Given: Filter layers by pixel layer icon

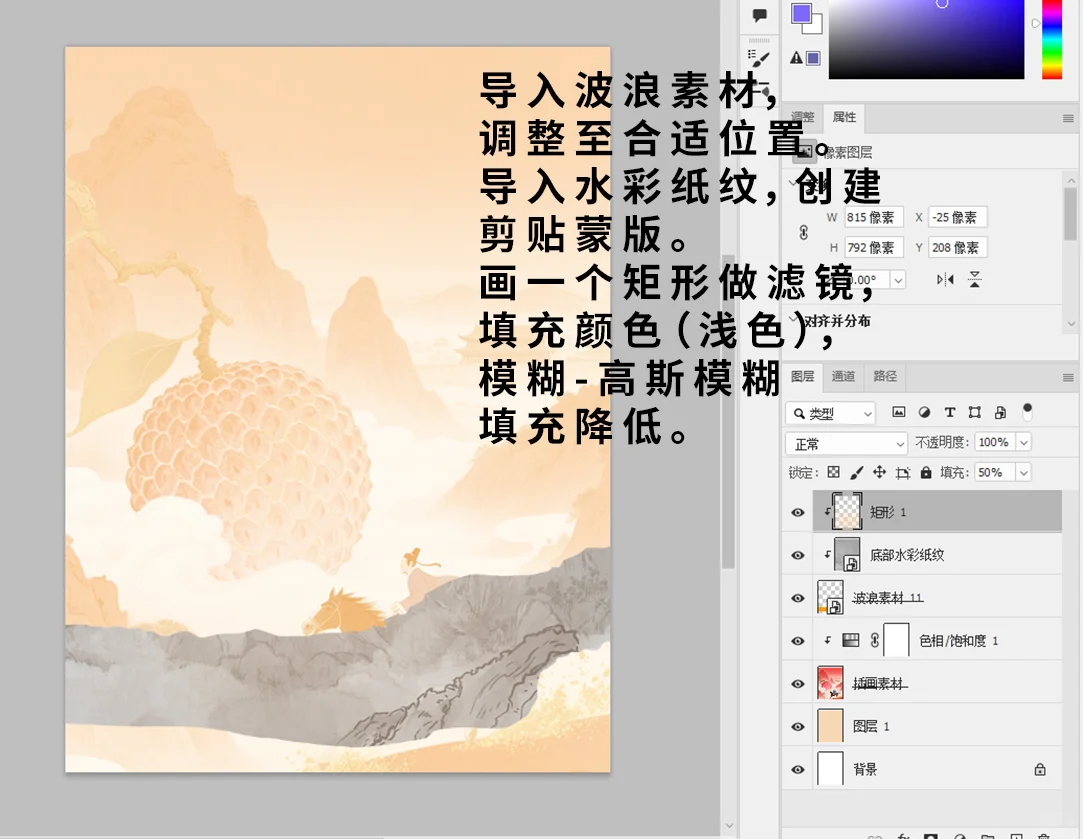Looking at the screenshot, I should coord(899,412).
